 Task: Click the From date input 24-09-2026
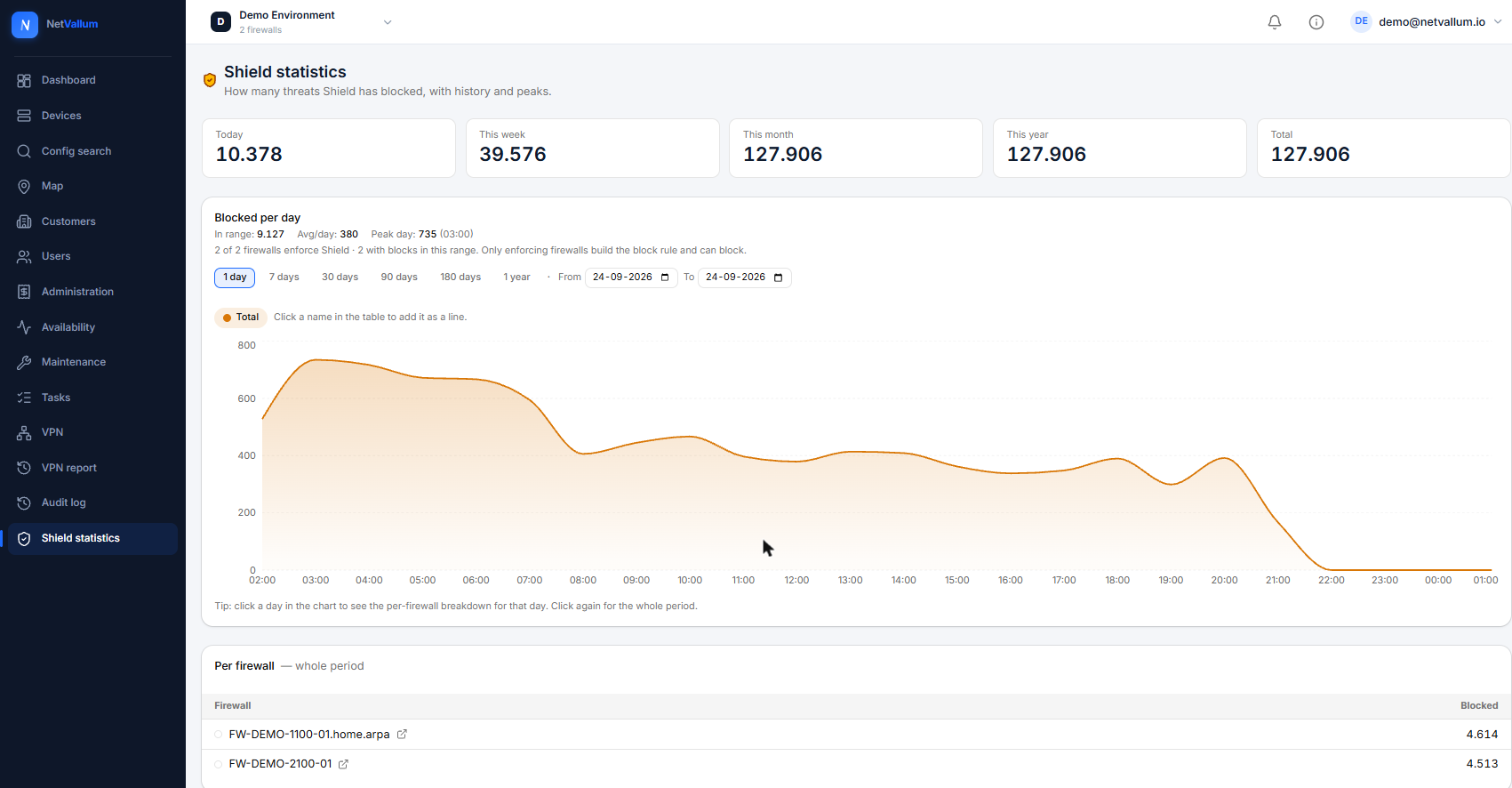point(632,277)
